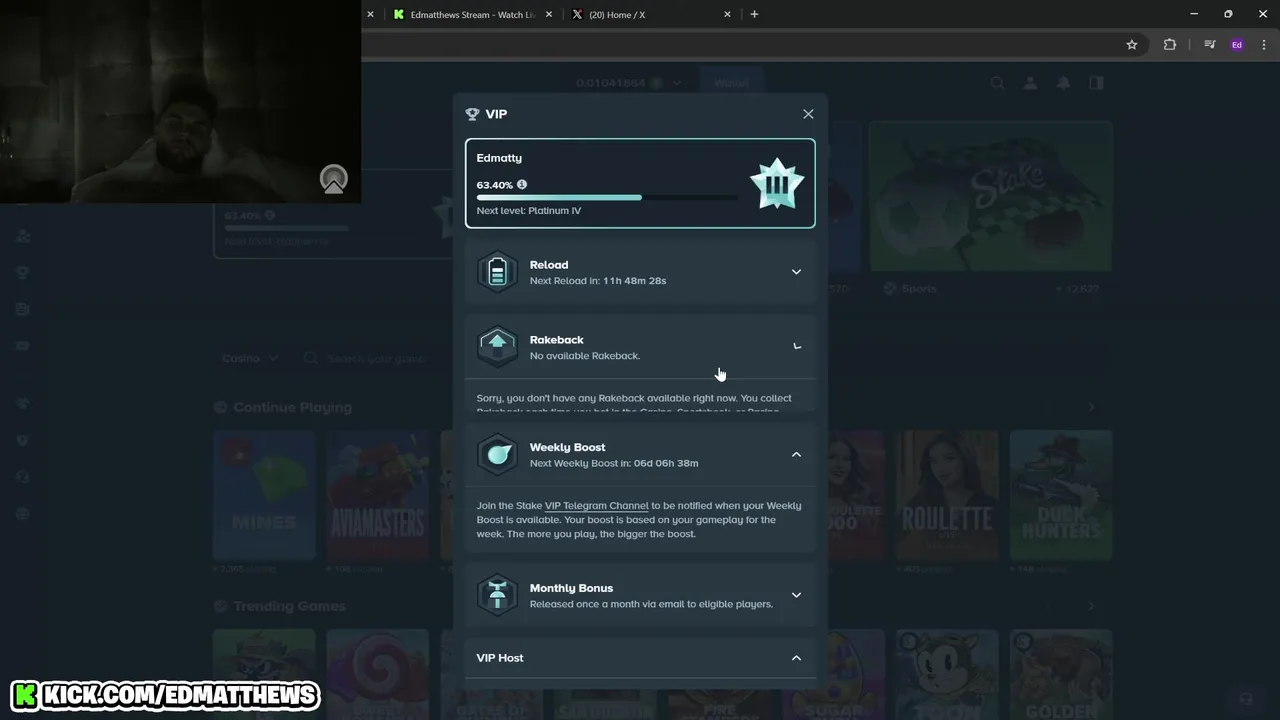Open Sponsorships handshake icon in sidebar
Image resolution: width=1280 pixels, height=720 pixels.
pyautogui.click(x=23, y=404)
